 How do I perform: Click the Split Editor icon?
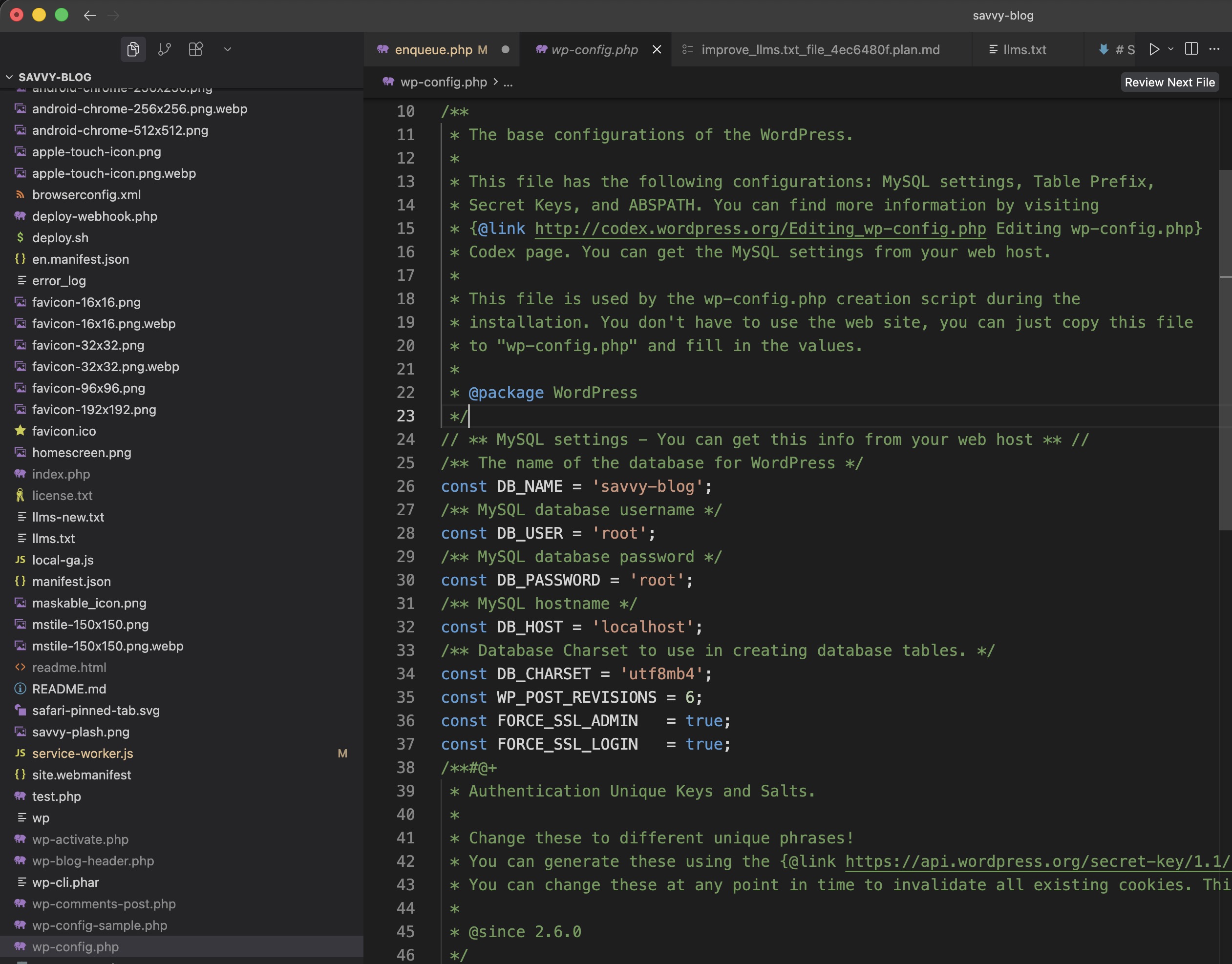[1191, 49]
